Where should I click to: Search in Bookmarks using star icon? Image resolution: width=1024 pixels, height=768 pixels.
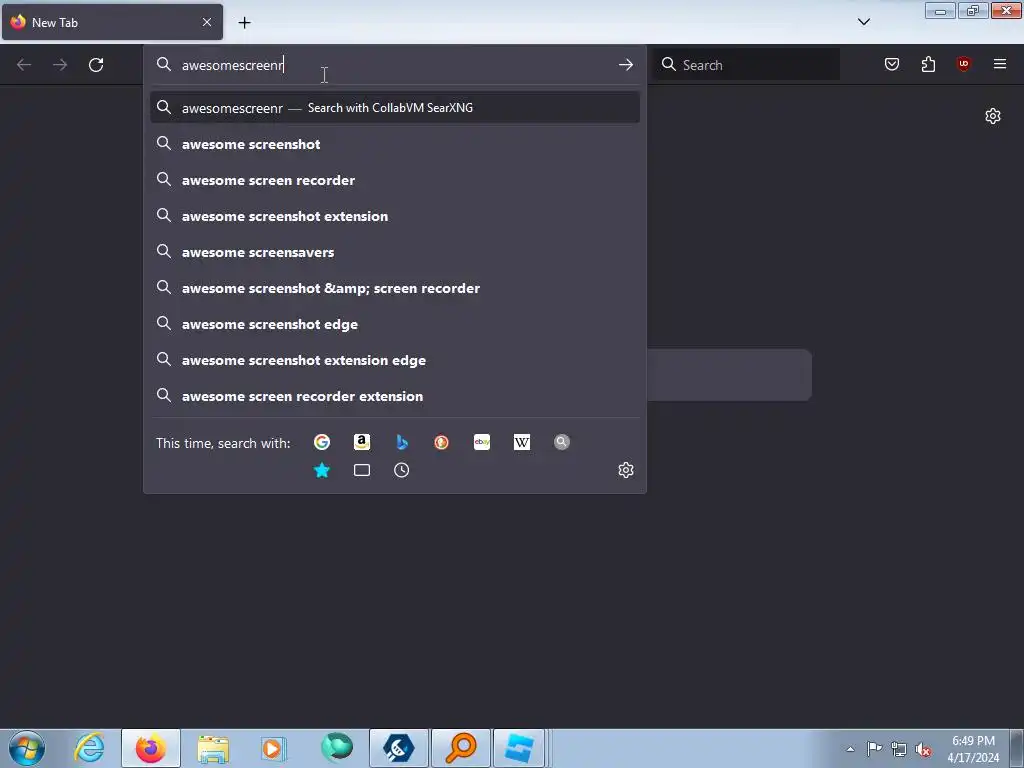point(322,470)
